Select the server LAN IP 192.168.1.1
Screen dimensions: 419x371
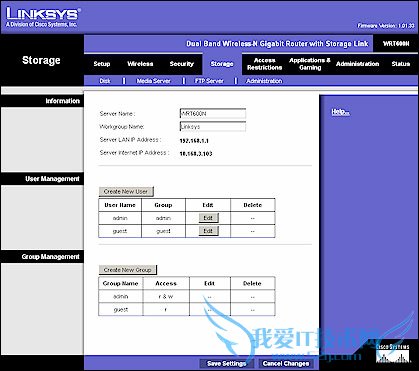point(194,141)
